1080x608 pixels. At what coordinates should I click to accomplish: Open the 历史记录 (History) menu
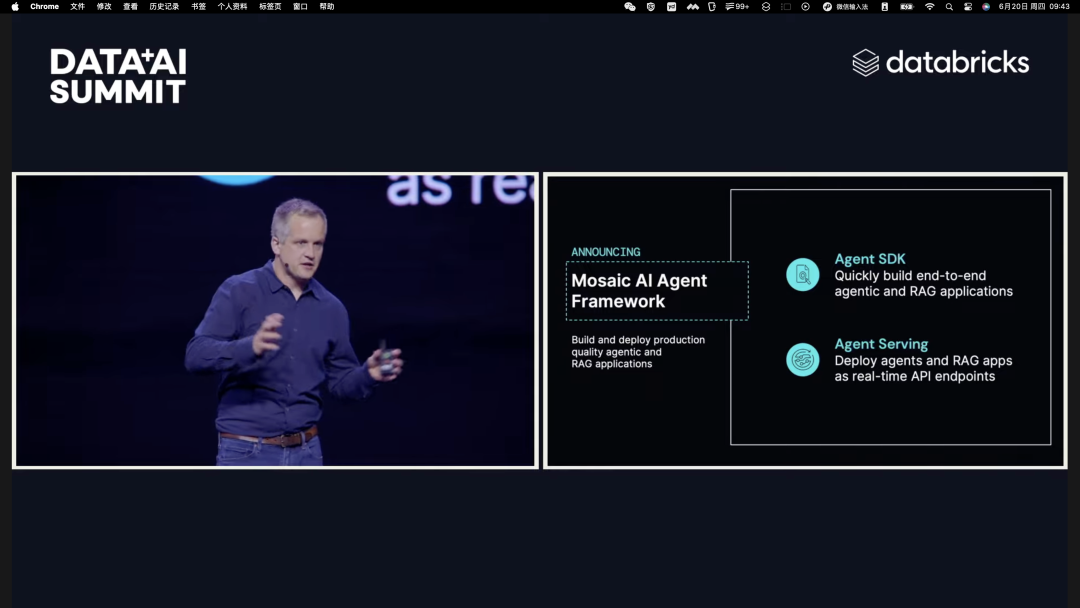[x=164, y=6]
